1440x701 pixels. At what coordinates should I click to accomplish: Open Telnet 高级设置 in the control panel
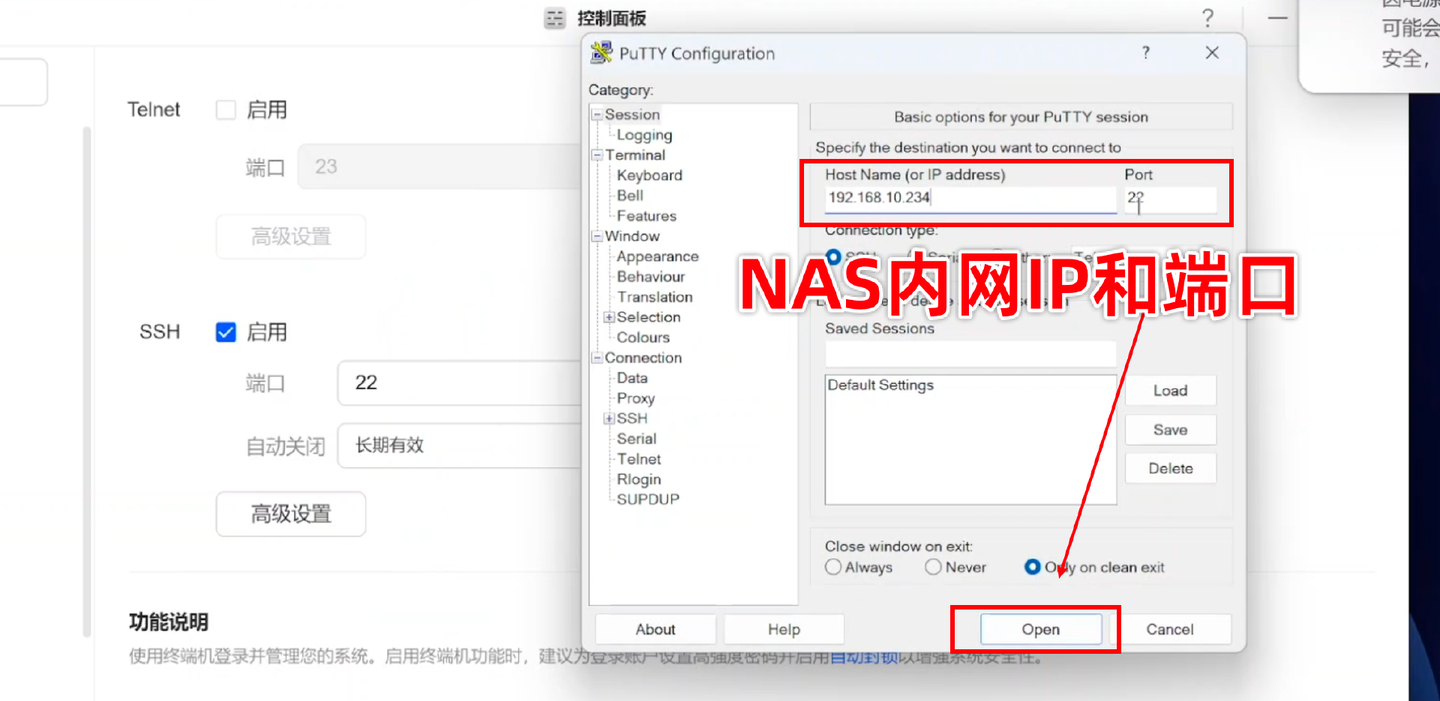(291, 237)
